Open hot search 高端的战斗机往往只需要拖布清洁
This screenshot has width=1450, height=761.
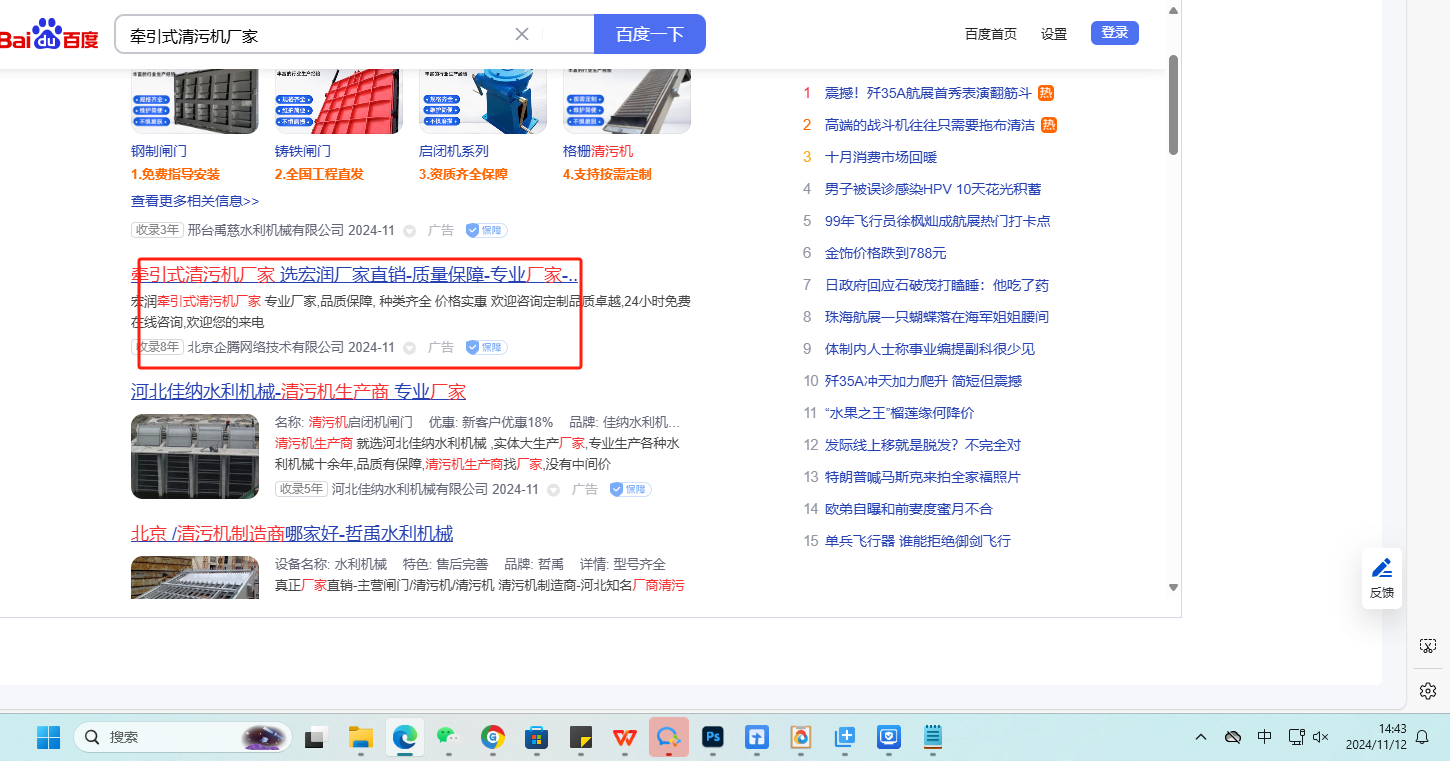pos(929,125)
